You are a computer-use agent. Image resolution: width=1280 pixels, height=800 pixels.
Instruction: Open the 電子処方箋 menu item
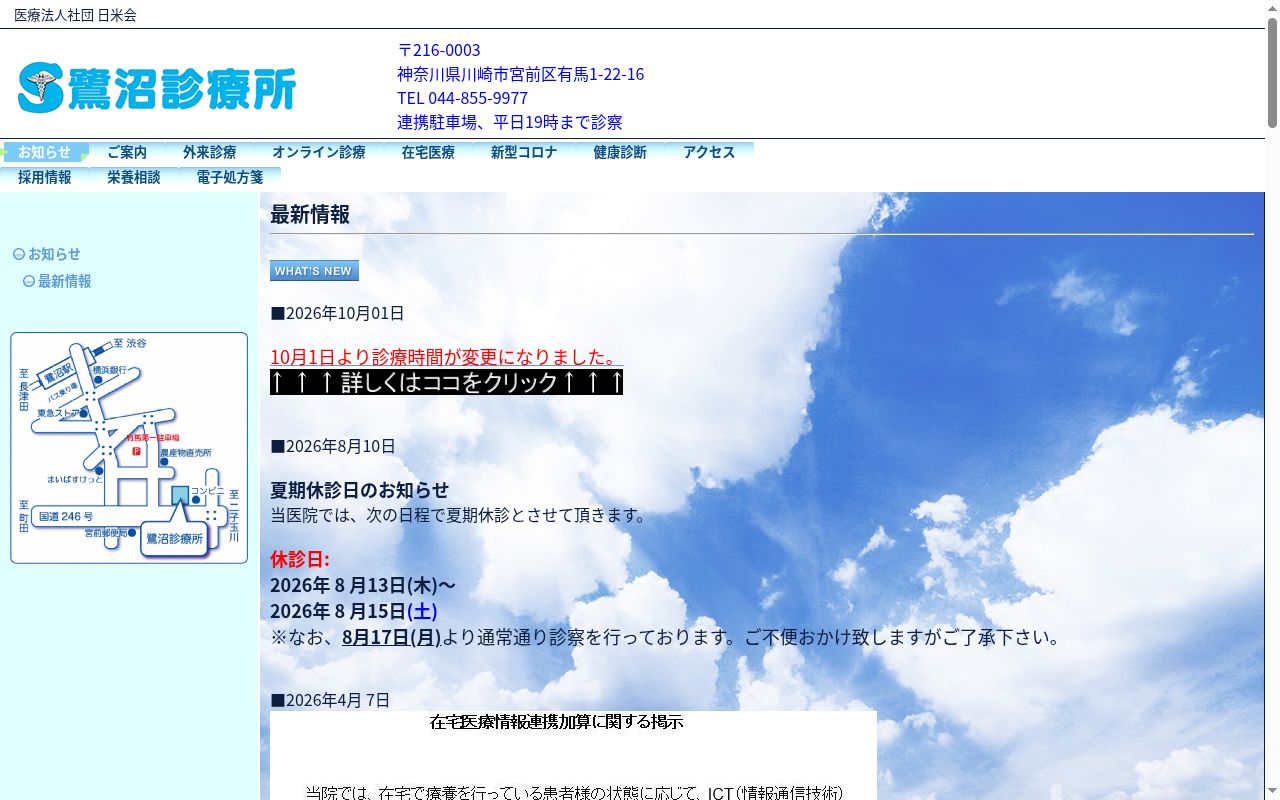(230, 178)
